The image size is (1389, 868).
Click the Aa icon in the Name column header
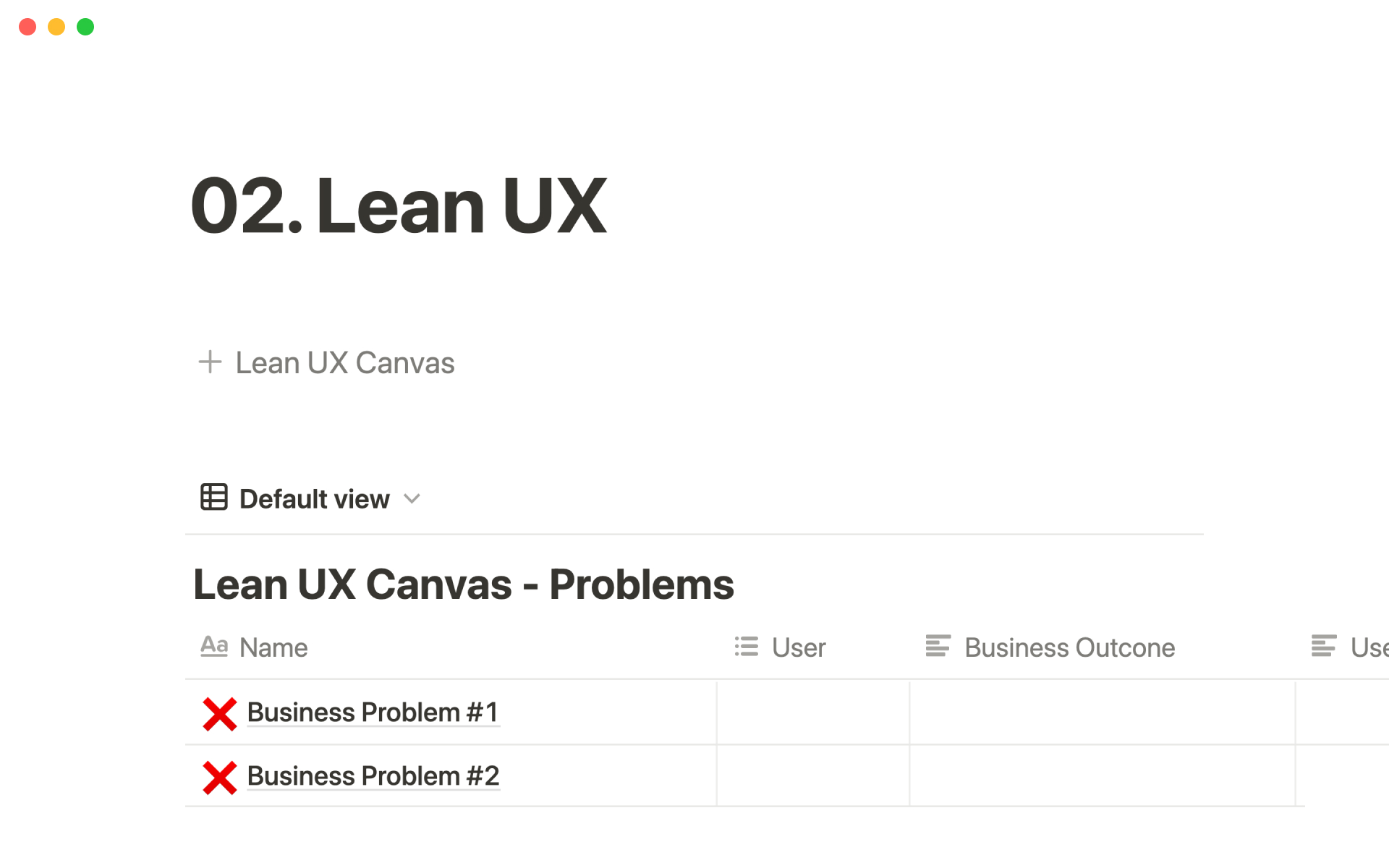[x=214, y=646]
